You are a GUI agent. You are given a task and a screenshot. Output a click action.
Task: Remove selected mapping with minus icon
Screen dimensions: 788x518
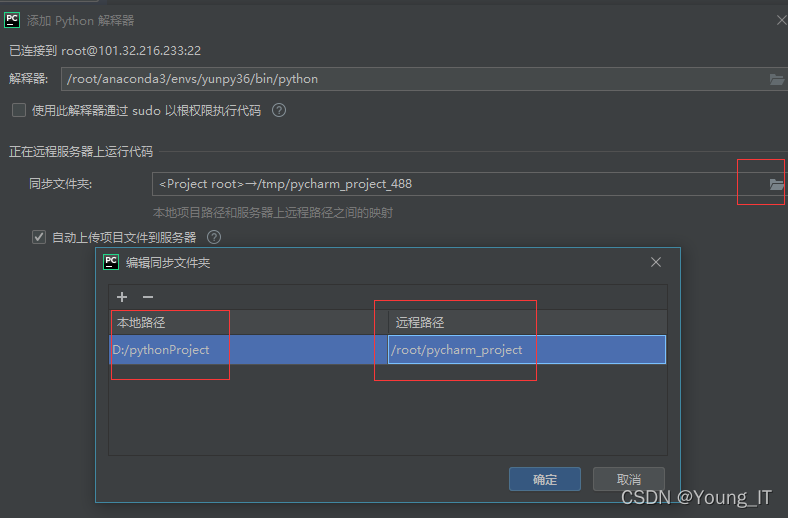tap(148, 297)
